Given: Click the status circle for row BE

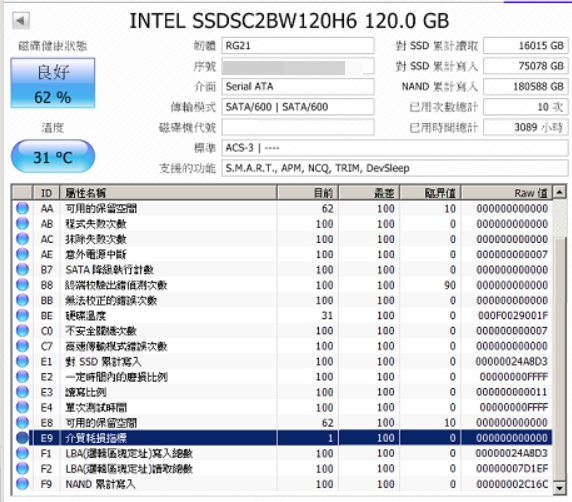Looking at the screenshot, I should tap(22, 316).
